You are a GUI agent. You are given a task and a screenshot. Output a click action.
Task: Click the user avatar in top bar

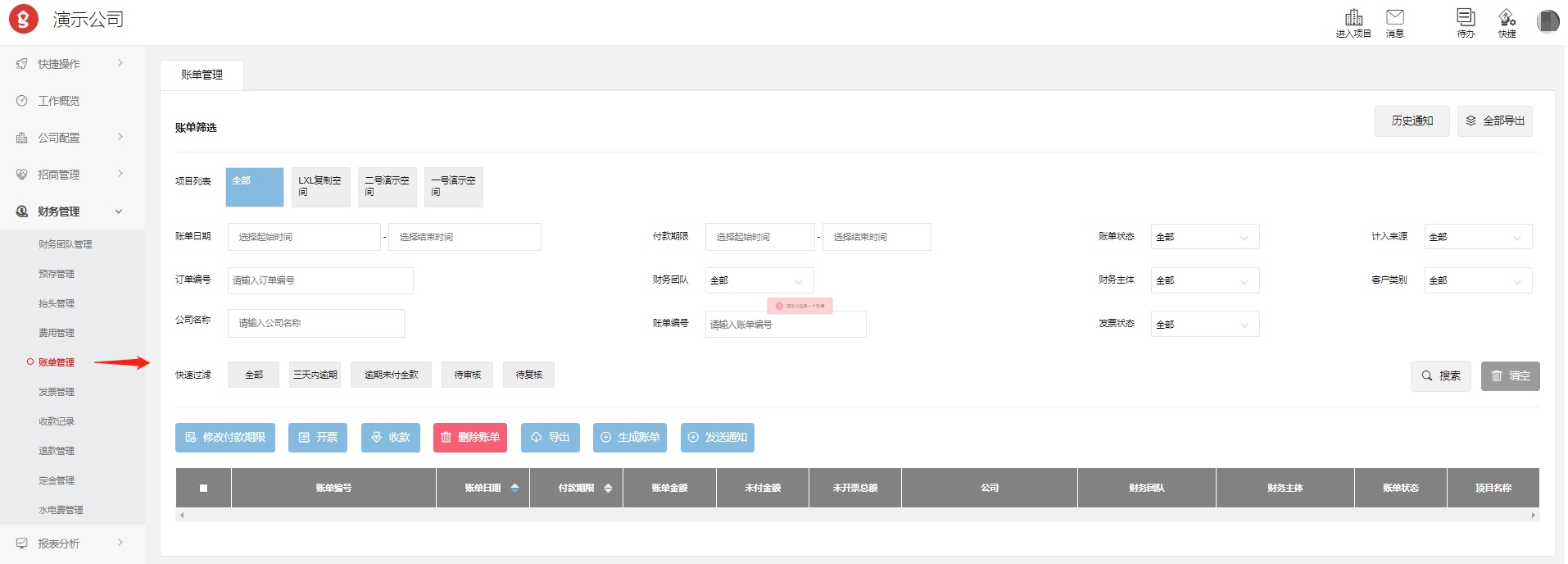1548,21
